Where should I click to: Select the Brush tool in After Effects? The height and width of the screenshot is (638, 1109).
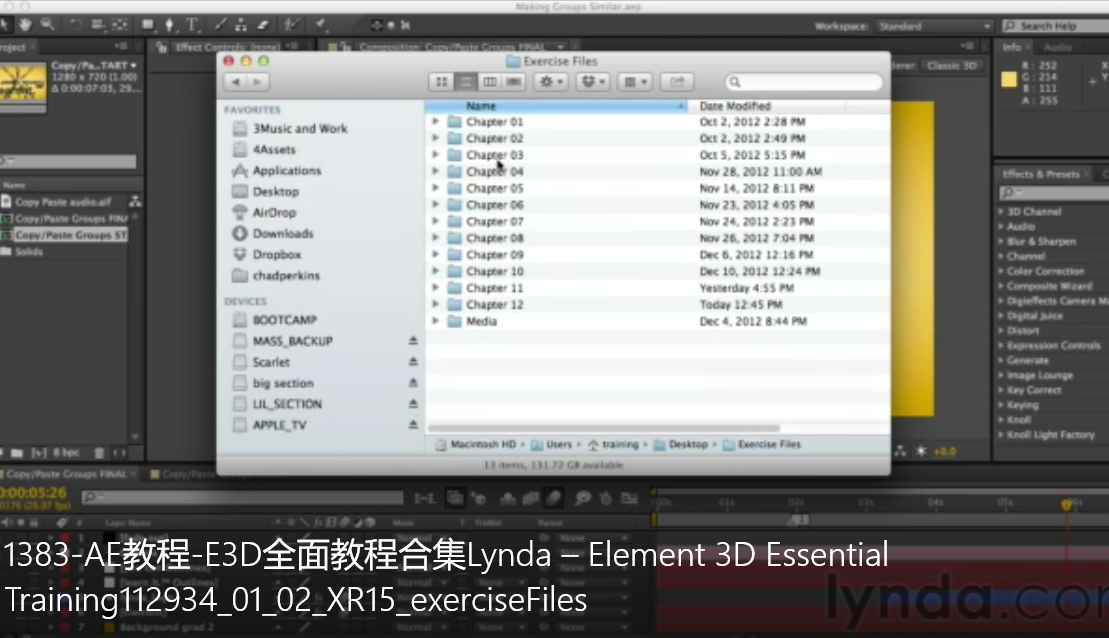tap(220, 25)
